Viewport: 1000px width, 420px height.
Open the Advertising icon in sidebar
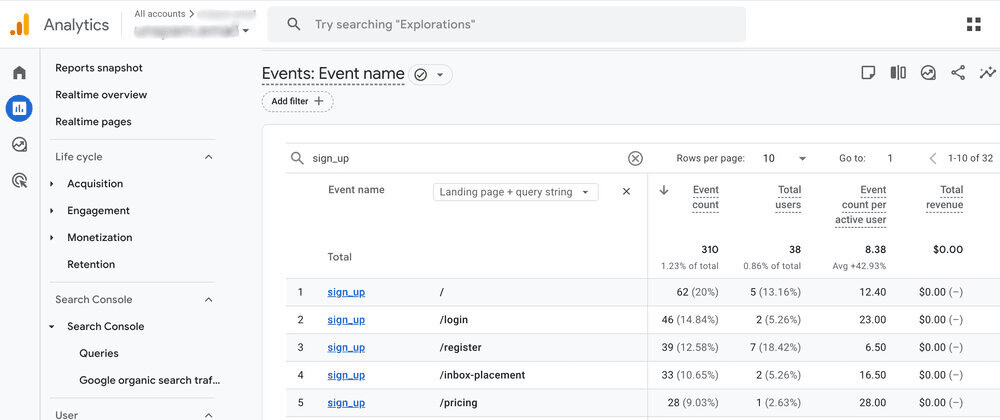19,180
